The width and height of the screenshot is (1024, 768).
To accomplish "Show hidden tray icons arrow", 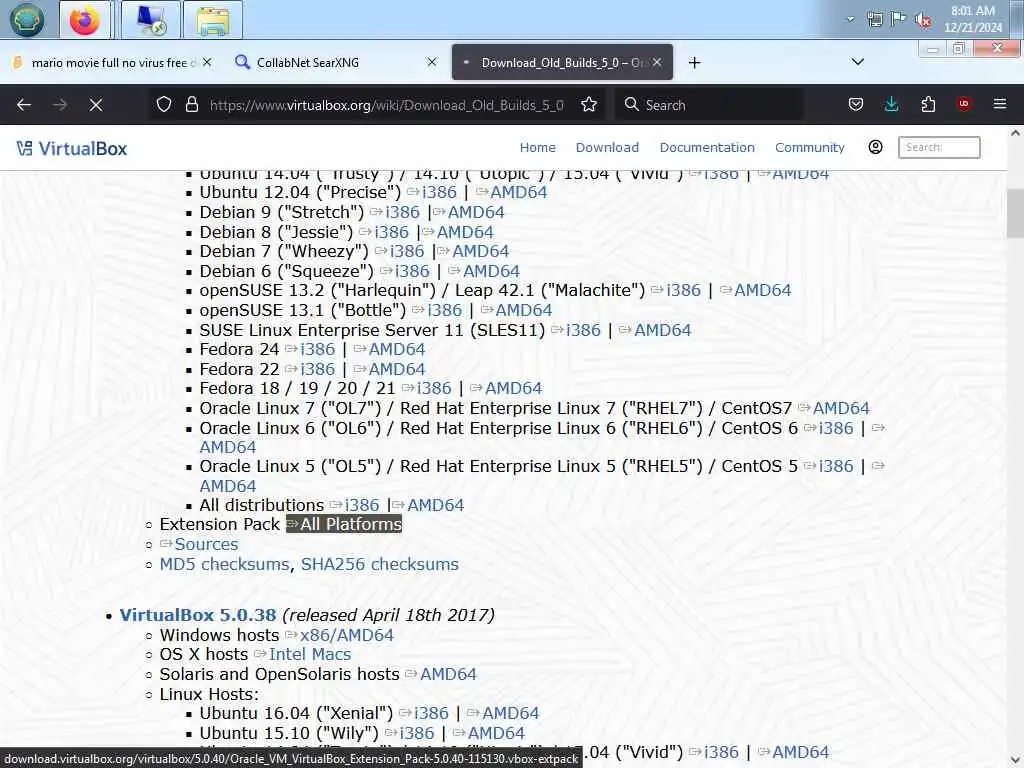I will tap(850, 20).
